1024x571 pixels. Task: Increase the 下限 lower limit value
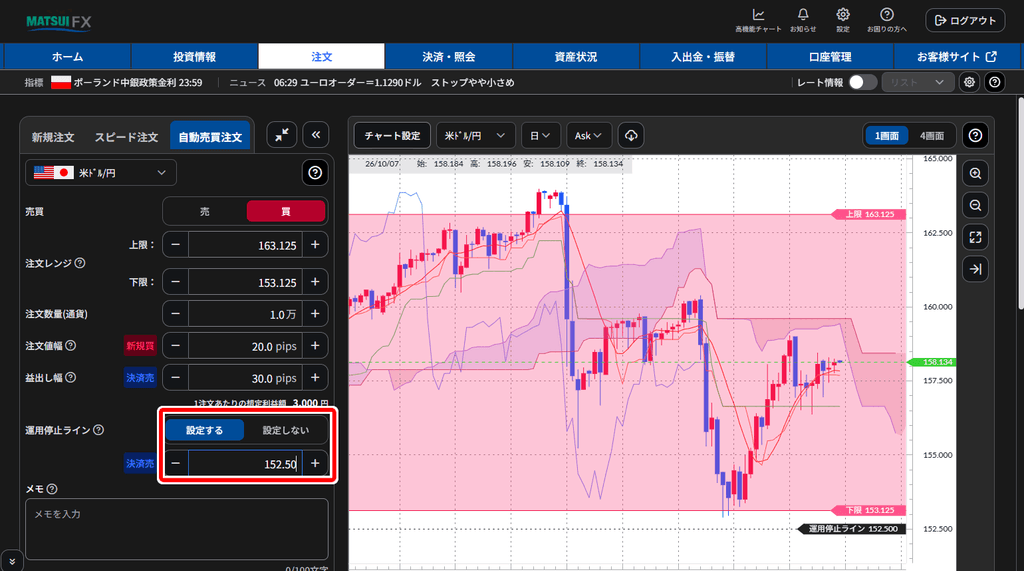point(315,282)
